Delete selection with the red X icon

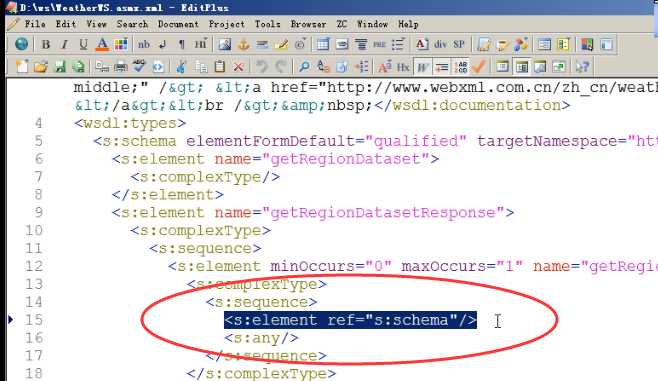click(x=238, y=66)
